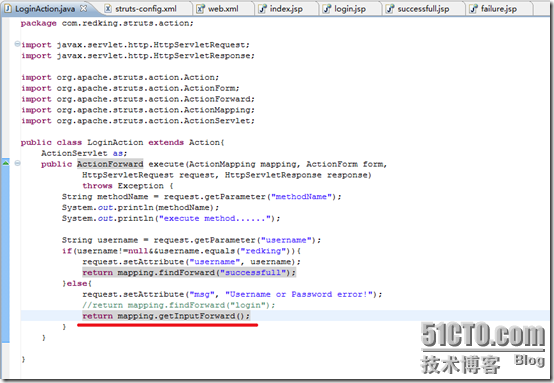554x383 pixels.
Task: Click the import ActionMapping line
Action: (138, 110)
